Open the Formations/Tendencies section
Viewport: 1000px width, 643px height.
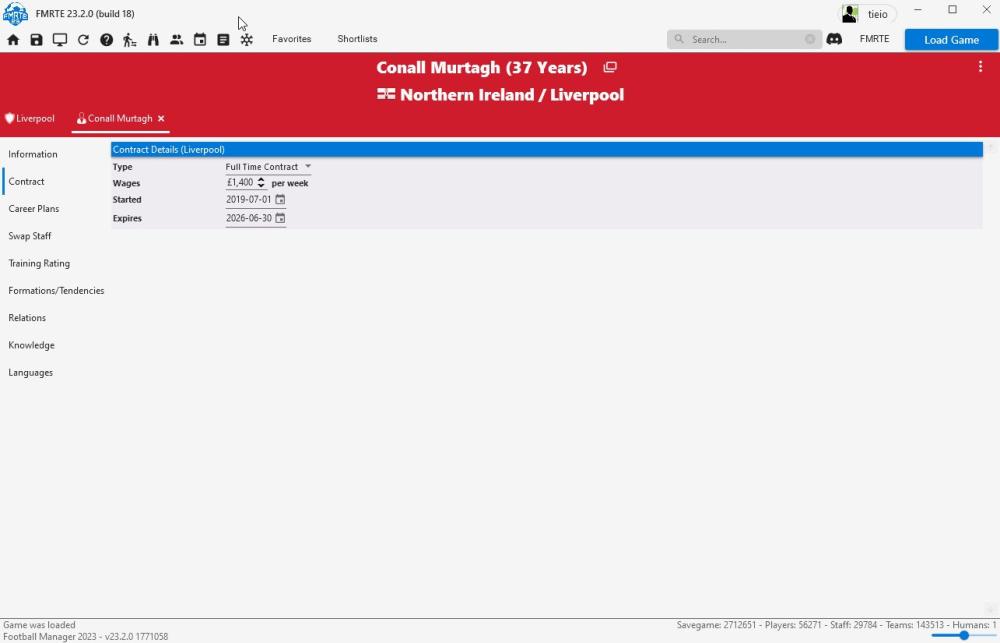[x=56, y=291]
